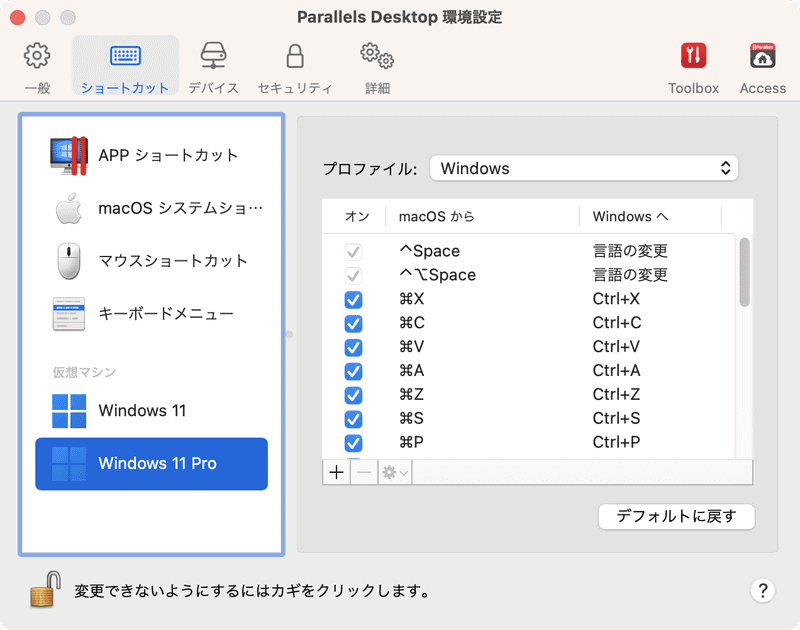The width and height of the screenshot is (800, 630).
Task: Add a new shortcut with the + button
Action: [x=337, y=472]
